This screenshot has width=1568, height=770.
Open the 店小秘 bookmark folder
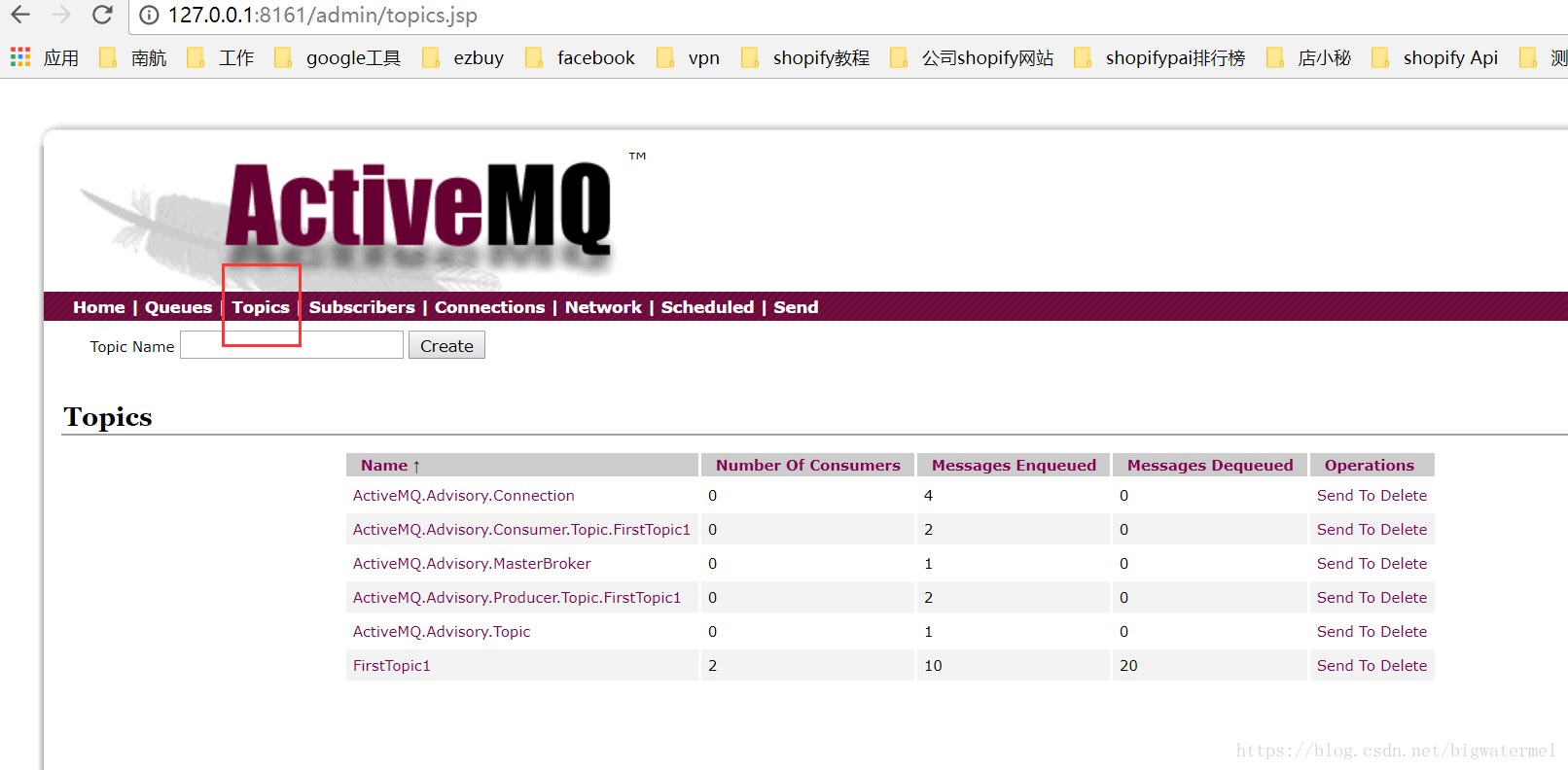click(1309, 58)
